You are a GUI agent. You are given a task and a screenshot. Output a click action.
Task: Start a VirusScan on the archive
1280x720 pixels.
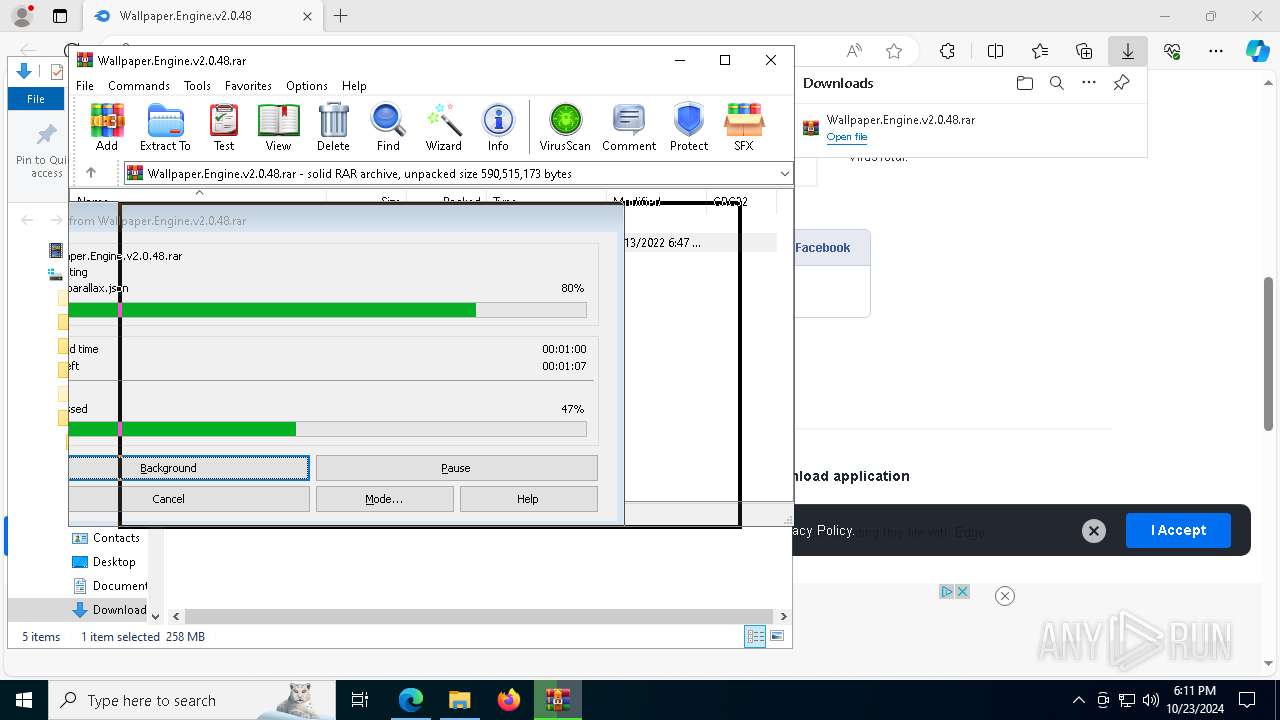click(x=565, y=127)
